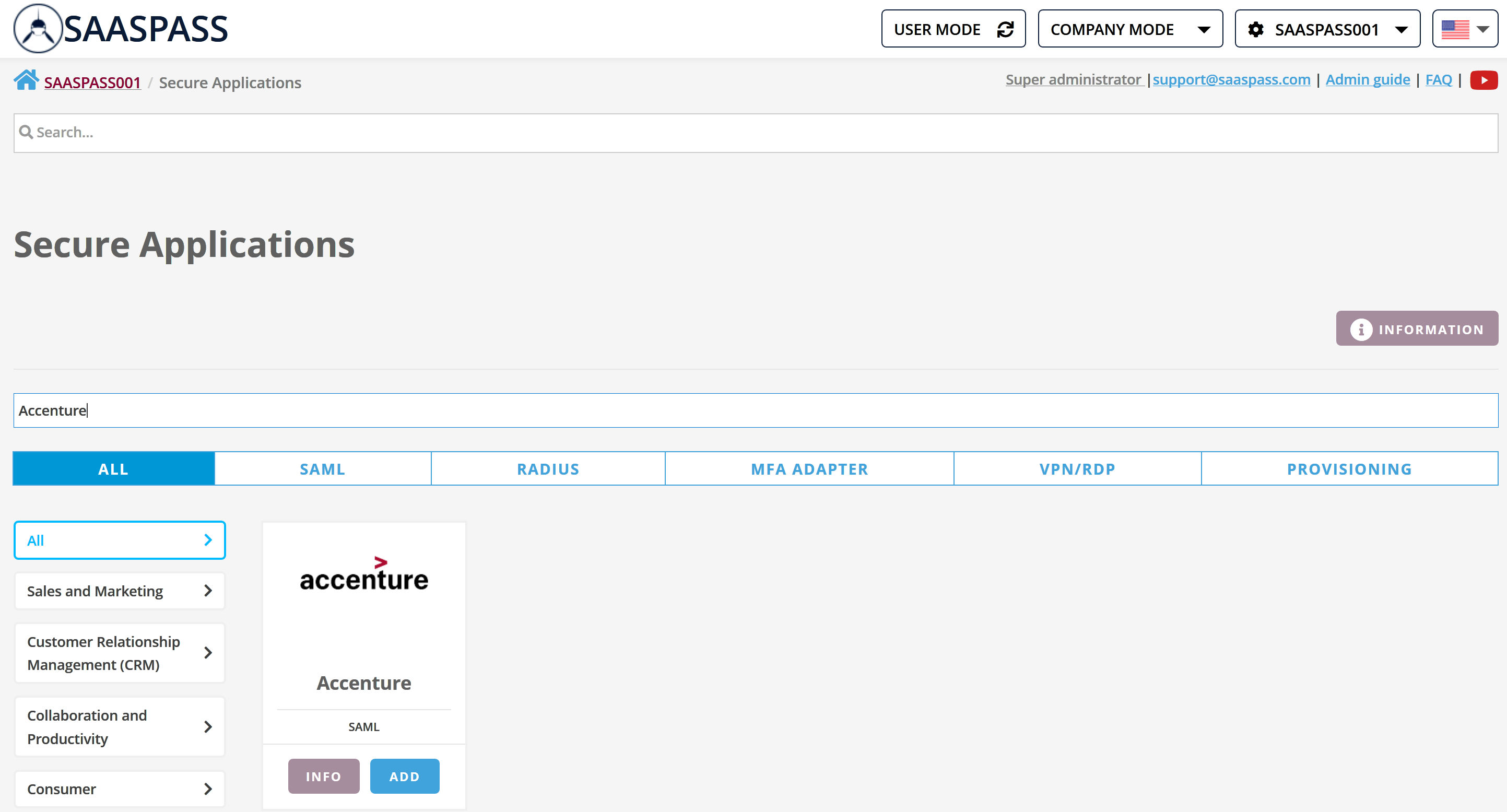Viewport: 1507px width, 812px height.
Task: Expand the Sales and Marketing category
Action: pyautogui.click(x=120, y=591)
